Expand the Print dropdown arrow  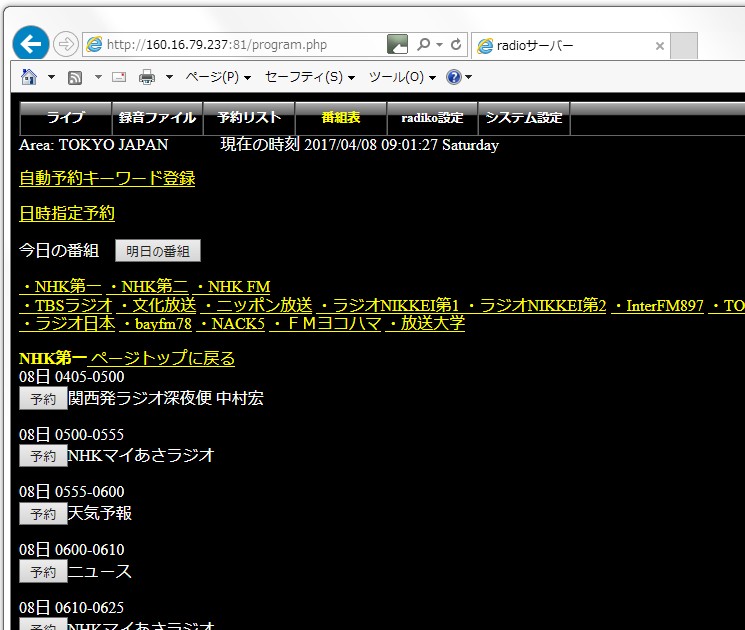coord(169,77)
